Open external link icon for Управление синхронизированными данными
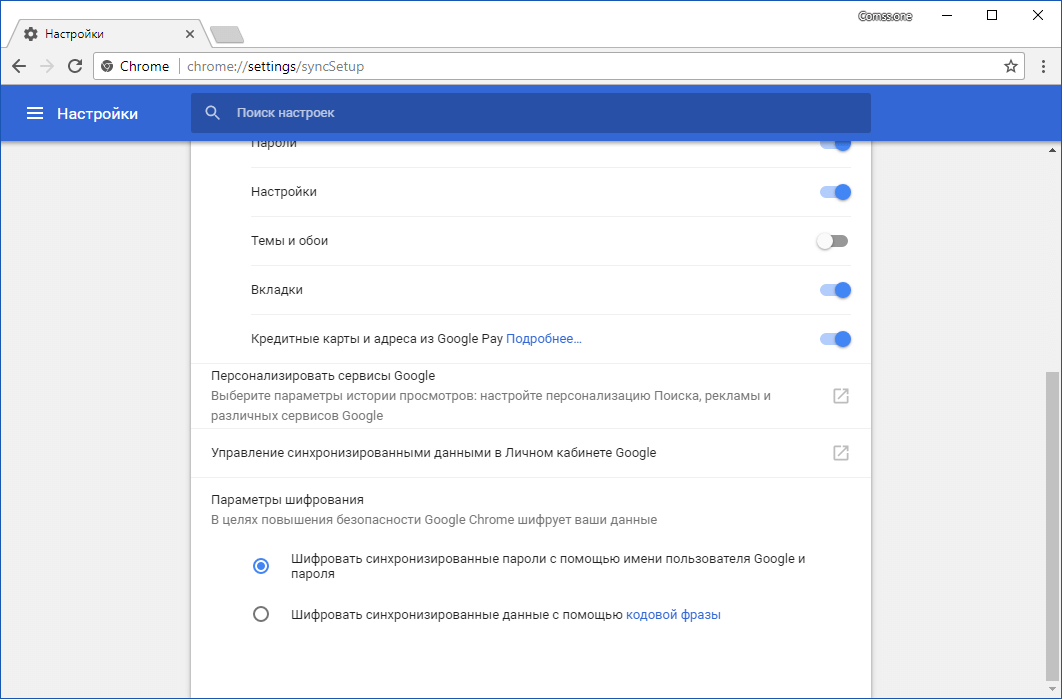 (841, 452)
